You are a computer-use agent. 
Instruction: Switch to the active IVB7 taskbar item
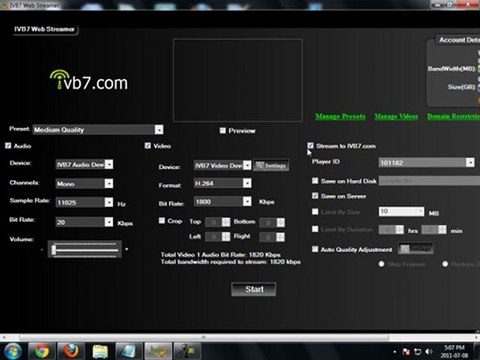pyautogui.click(x=158, y=351)
